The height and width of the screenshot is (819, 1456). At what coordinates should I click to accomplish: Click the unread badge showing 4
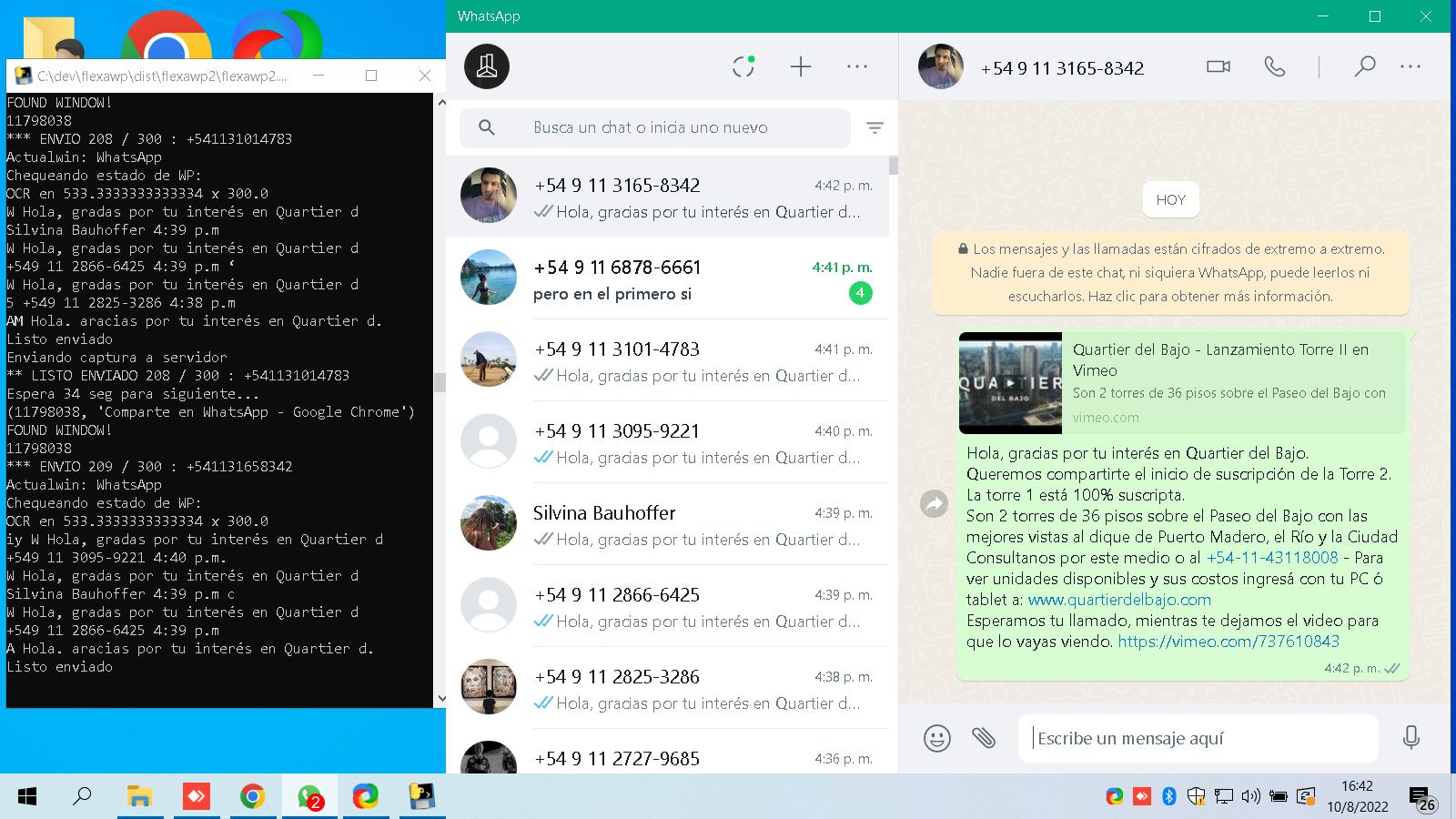(x=860, y=293)
